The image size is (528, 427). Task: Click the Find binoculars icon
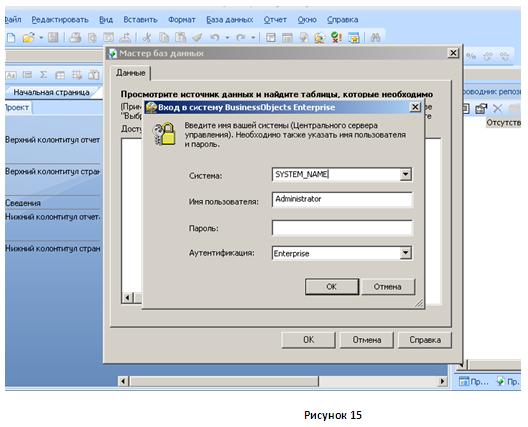[x=375, y=37]
